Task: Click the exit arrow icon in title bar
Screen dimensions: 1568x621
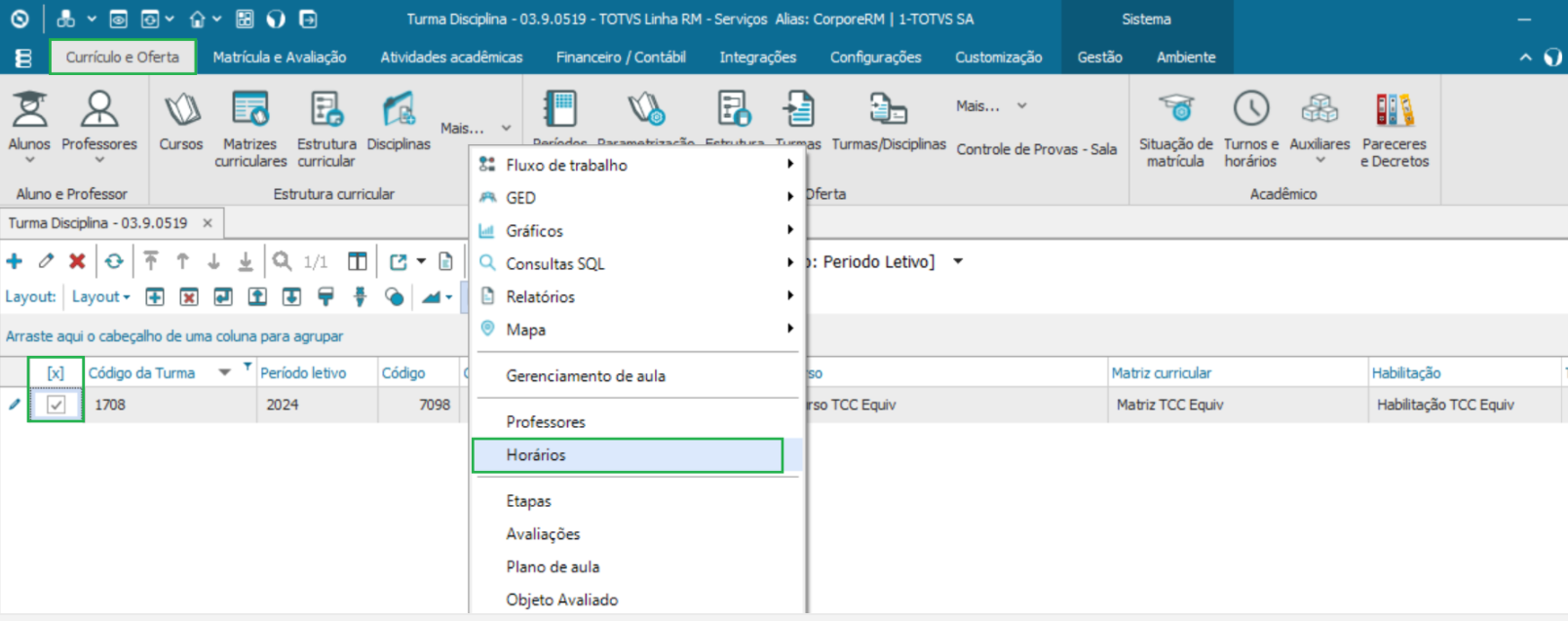Action: click(x=308, y=19)
